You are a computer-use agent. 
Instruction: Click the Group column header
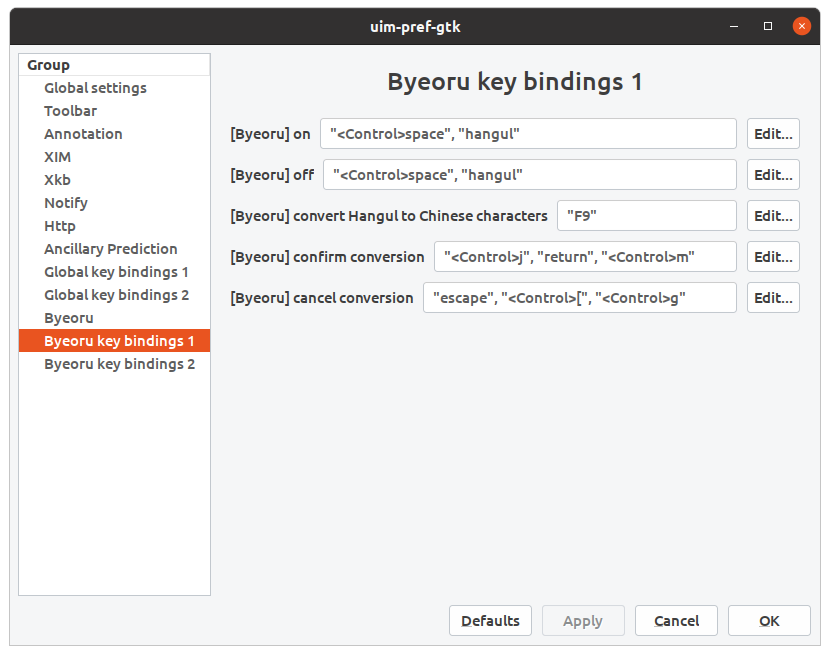(114, 65)
